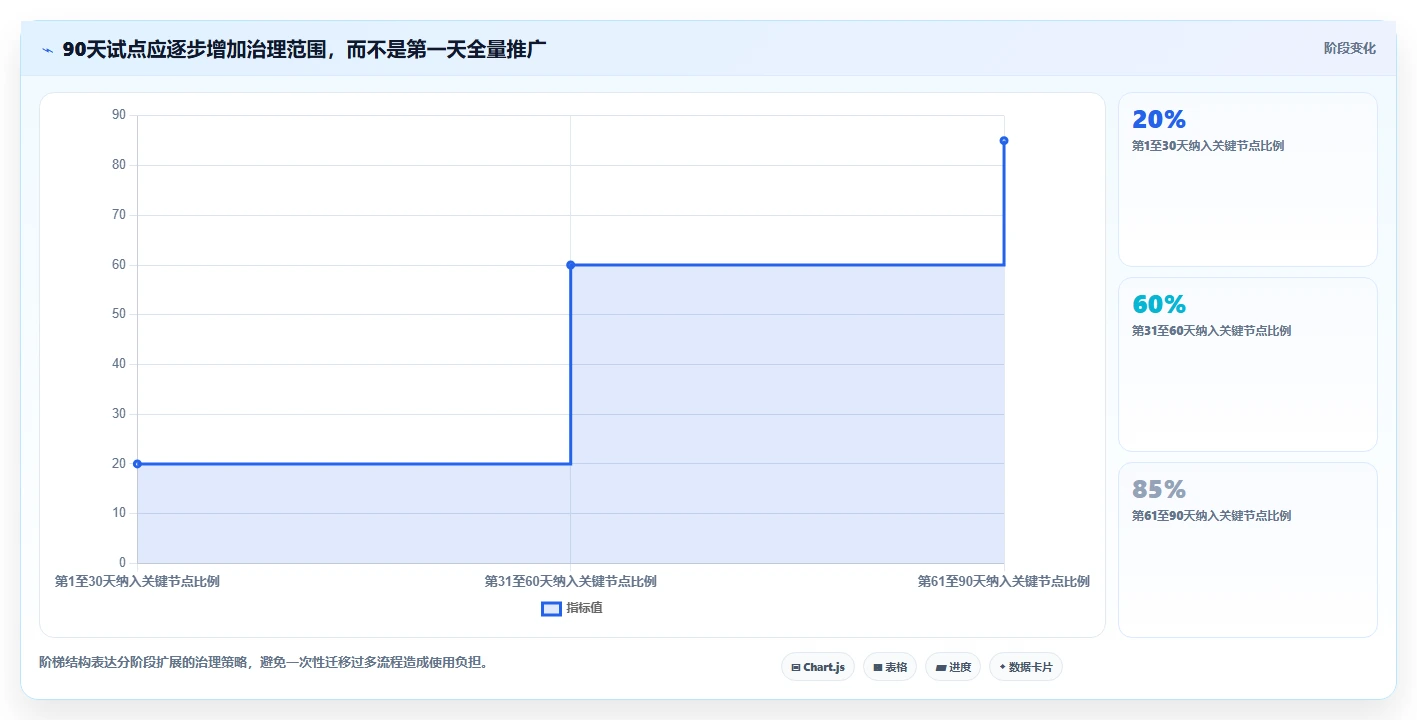Click the Chart.js tag chip
Screen dimensions: 1417x720
(817, 667)
